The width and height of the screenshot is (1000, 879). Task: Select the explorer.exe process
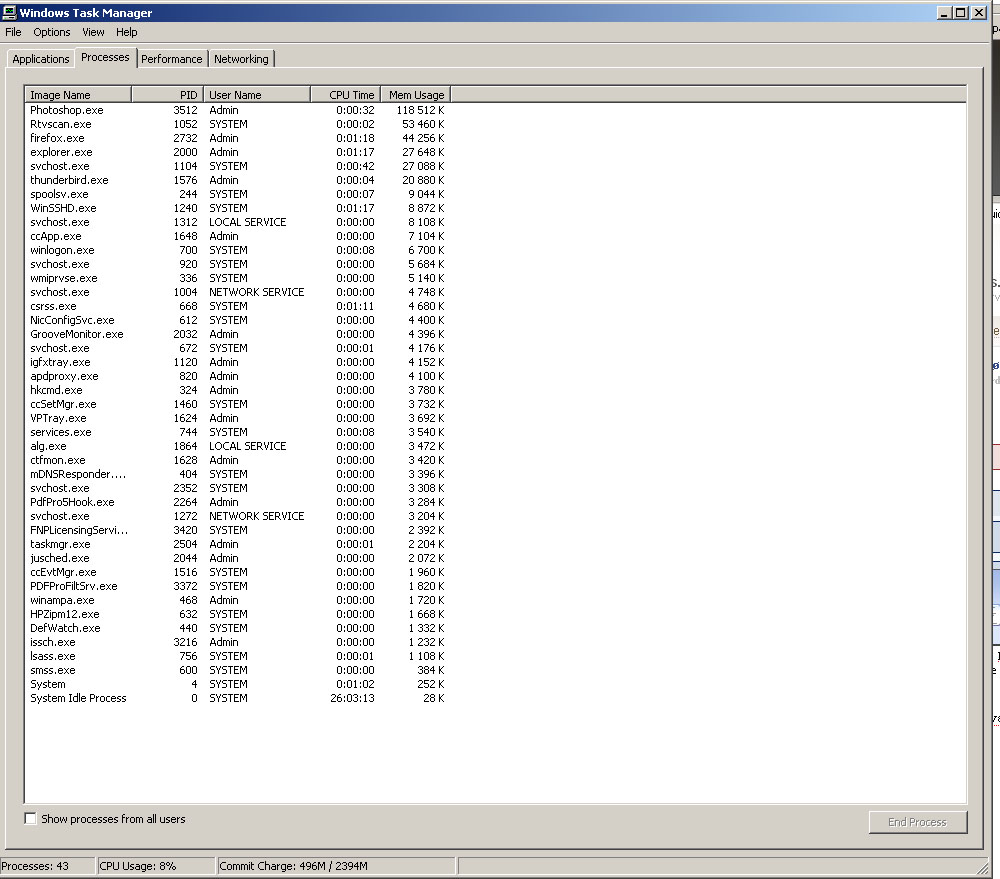pos(237,152)
